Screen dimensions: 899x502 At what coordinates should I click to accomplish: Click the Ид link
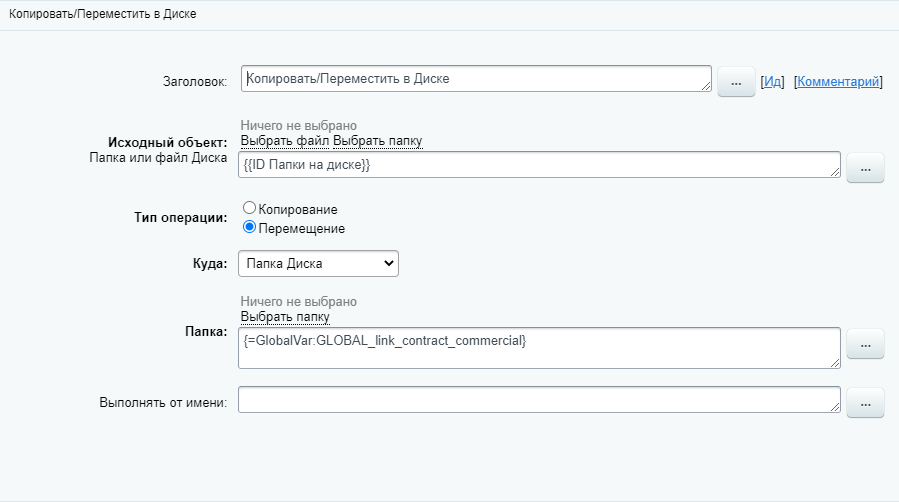(772, 82)
